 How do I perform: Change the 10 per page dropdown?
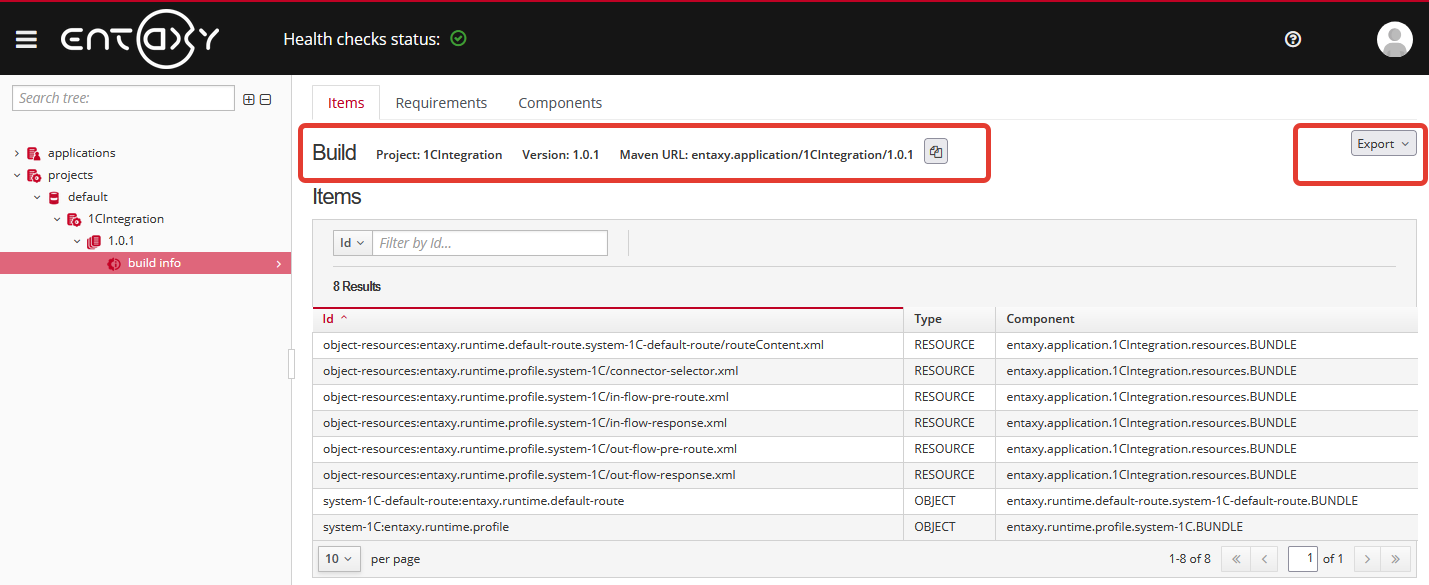click(x=339, y=559)
